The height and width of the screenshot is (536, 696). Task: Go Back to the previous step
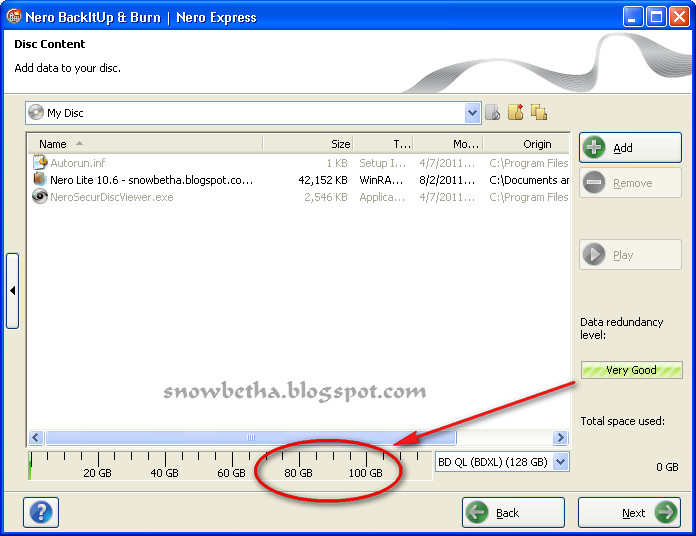(x=514, y=512)
